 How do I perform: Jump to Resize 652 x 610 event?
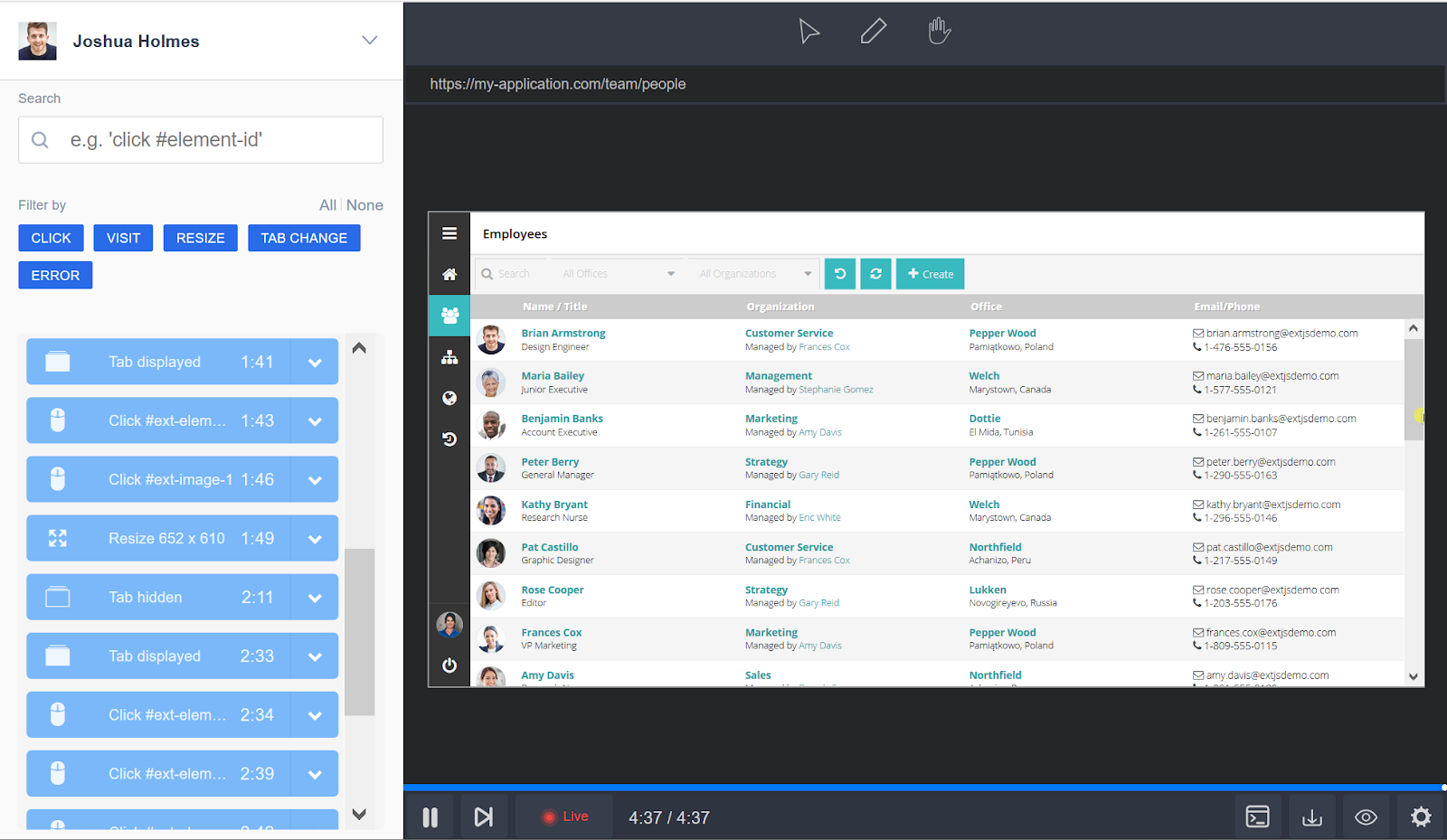[158, 538]
